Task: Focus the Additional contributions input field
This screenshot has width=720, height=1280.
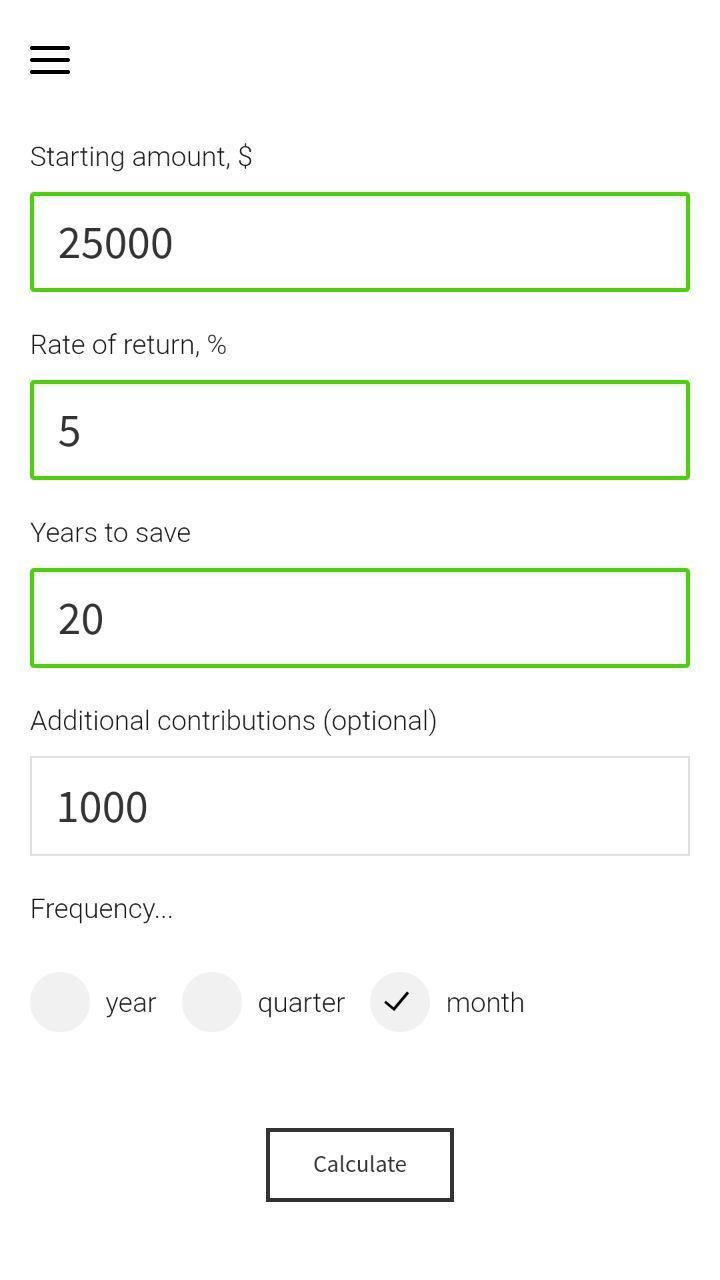Action: [360, 806]
